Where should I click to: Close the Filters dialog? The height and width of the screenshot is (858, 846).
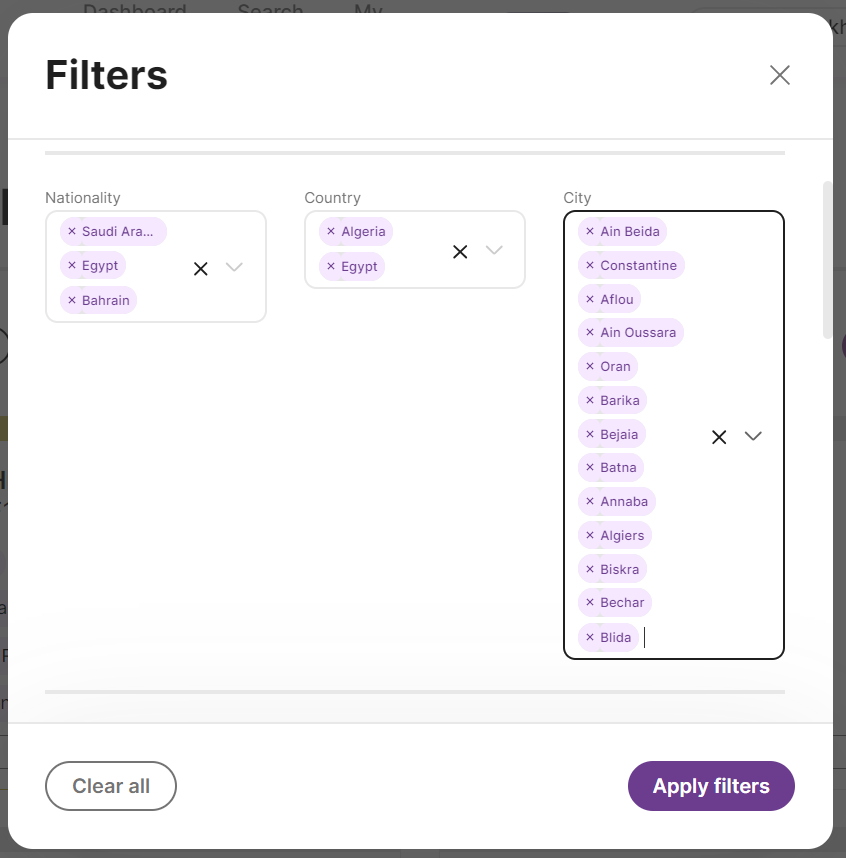click(780, 75)
